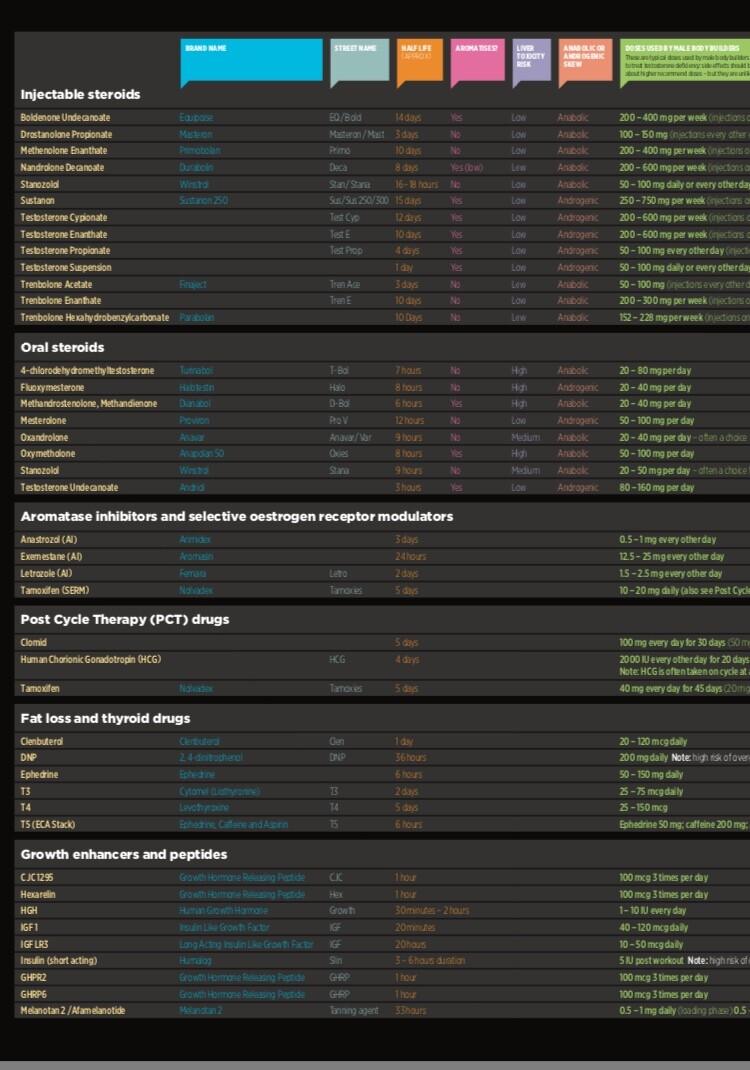Click the Arimidex brand name link
This screenshot has width=750, height=1070.
tap(196, 540)
